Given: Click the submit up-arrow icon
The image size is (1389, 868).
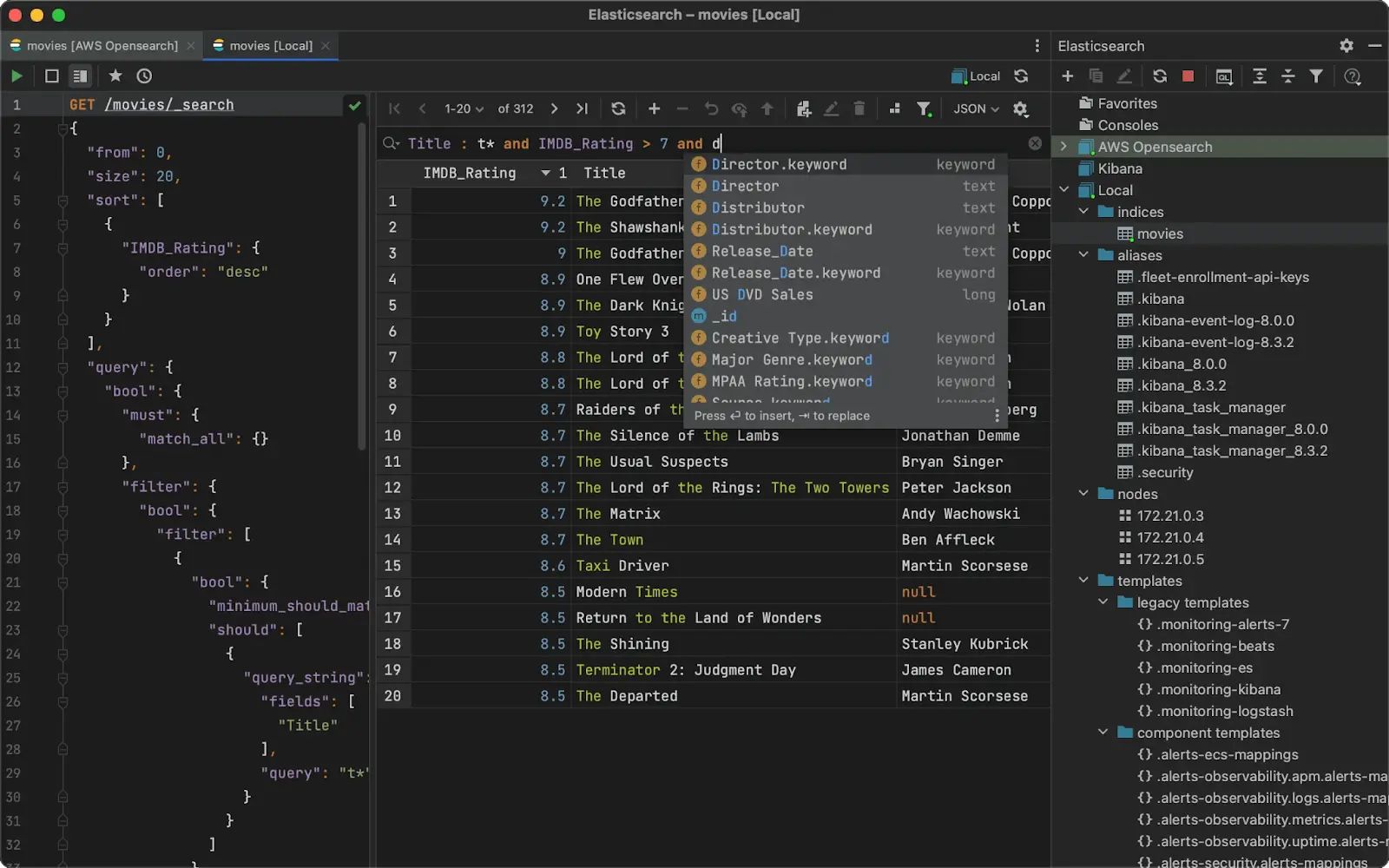Looking at the screenshot, I should pos(767,108).
